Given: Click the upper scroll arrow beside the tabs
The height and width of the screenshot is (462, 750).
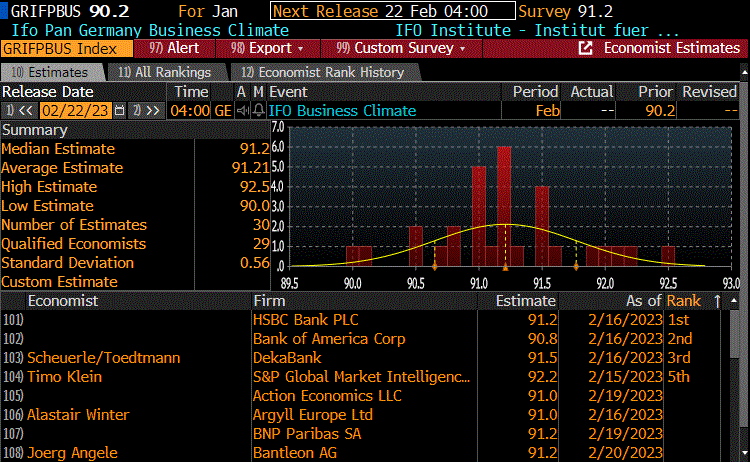Looking at the screenshot, I should tap(744, 72).
